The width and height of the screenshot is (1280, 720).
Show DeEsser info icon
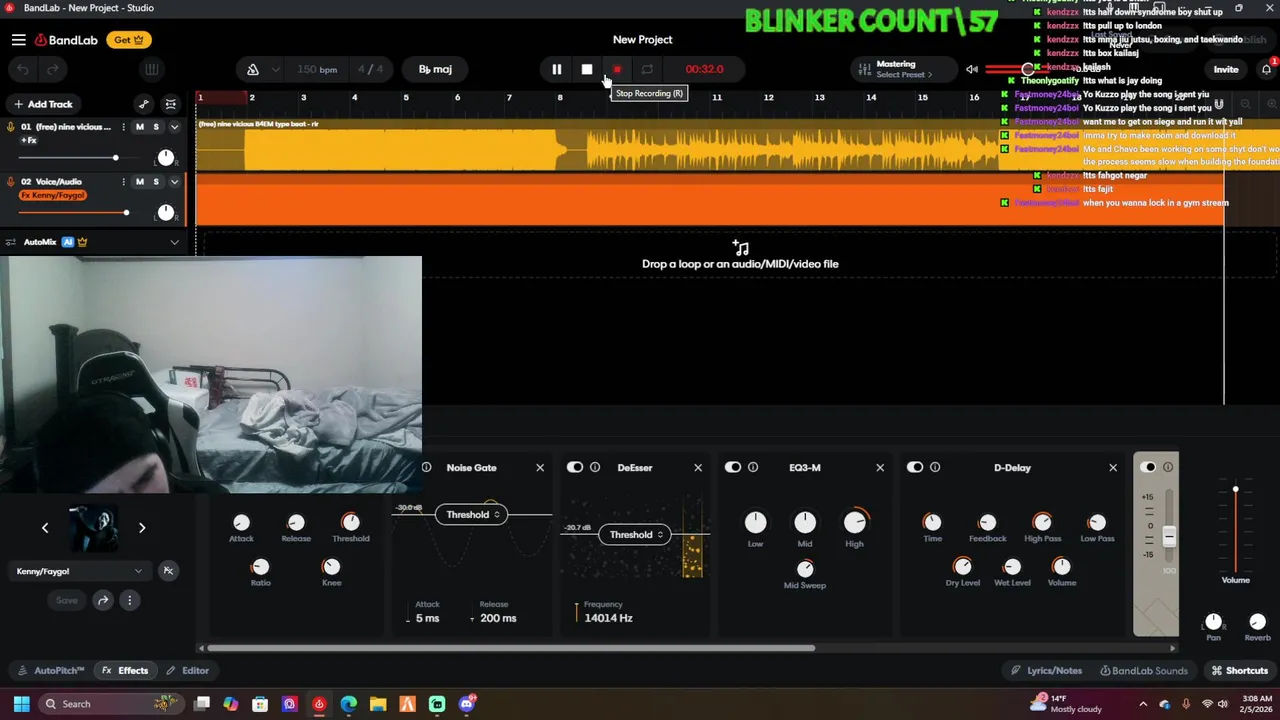click(595, 468)
